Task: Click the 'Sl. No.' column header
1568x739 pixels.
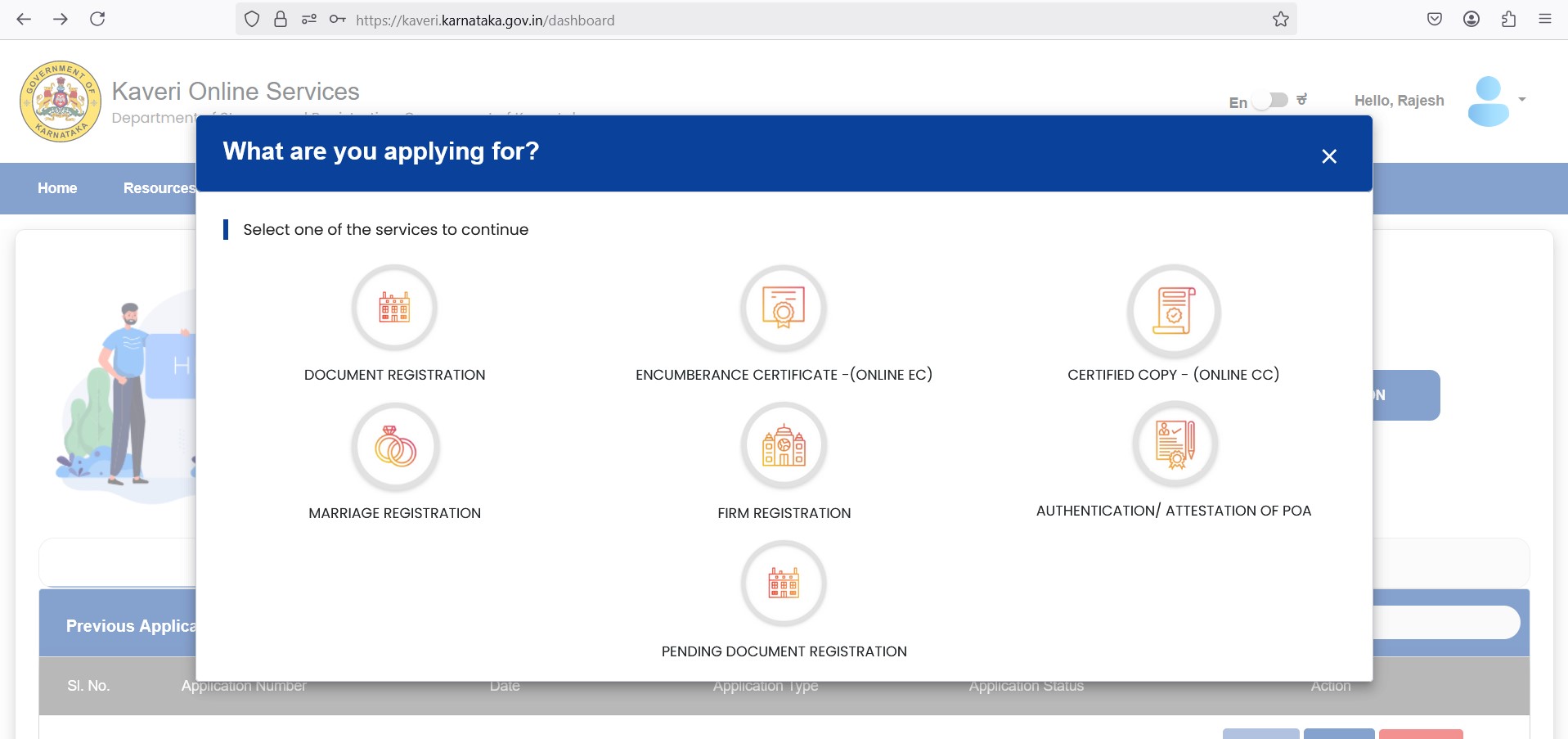Action: pyautogui.click(x=88, y=686)
